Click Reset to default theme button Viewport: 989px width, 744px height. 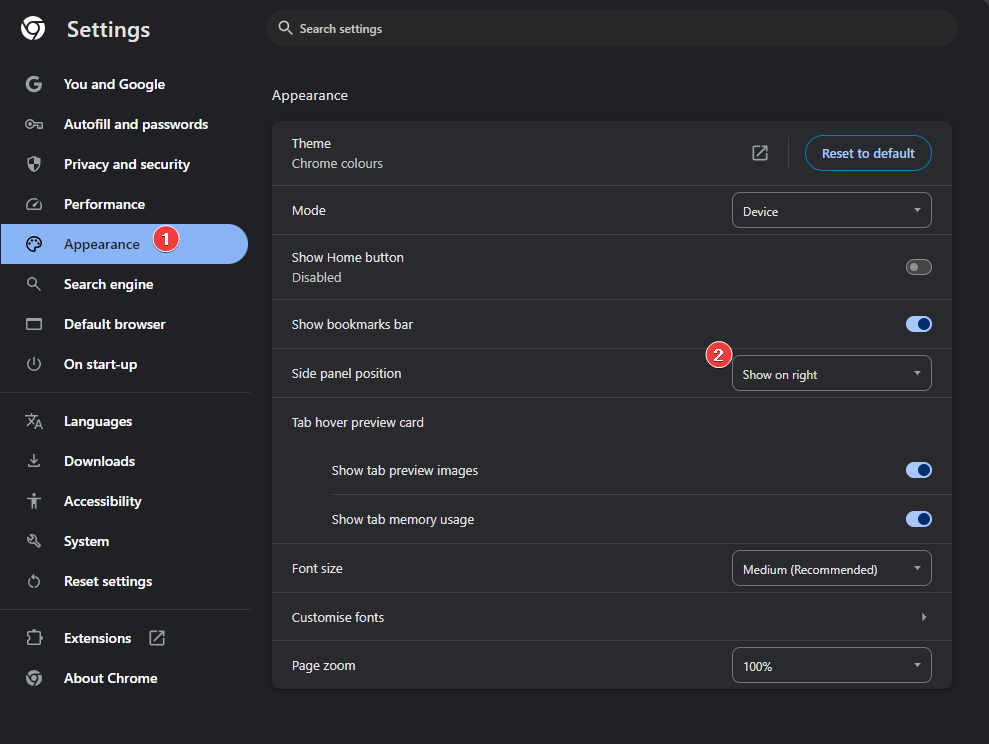coord(868,153)
